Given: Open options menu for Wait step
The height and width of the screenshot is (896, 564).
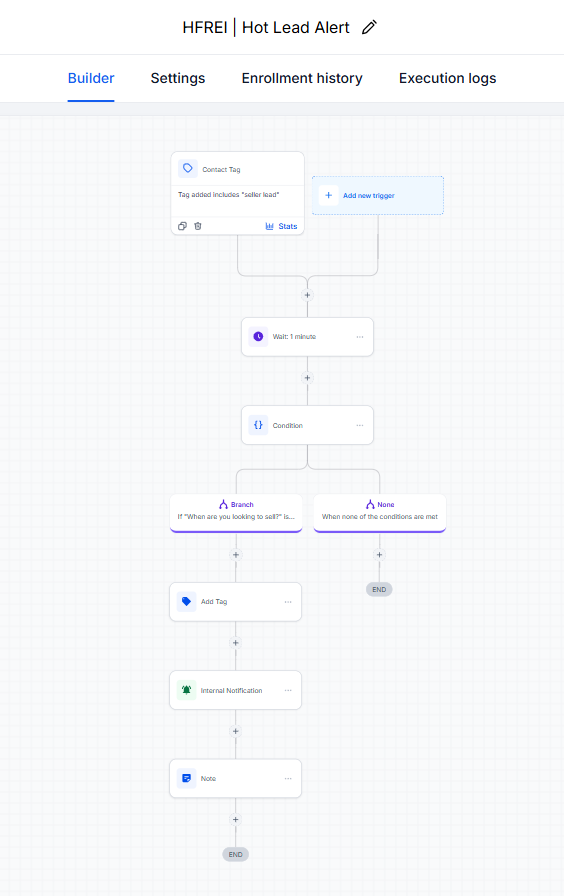Looking at the screenshot, I should (360, 337).
